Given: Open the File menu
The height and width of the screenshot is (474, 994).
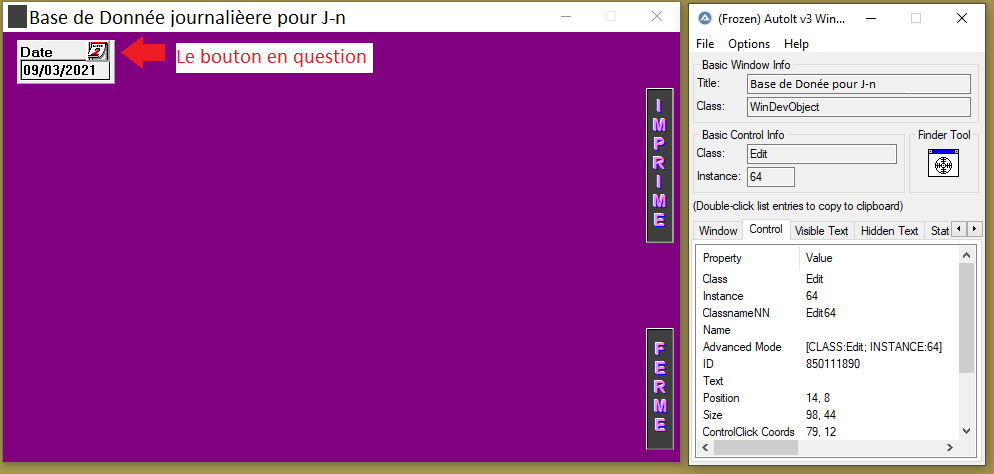Looking at the screenshot, I should click(x=705, y=44).
